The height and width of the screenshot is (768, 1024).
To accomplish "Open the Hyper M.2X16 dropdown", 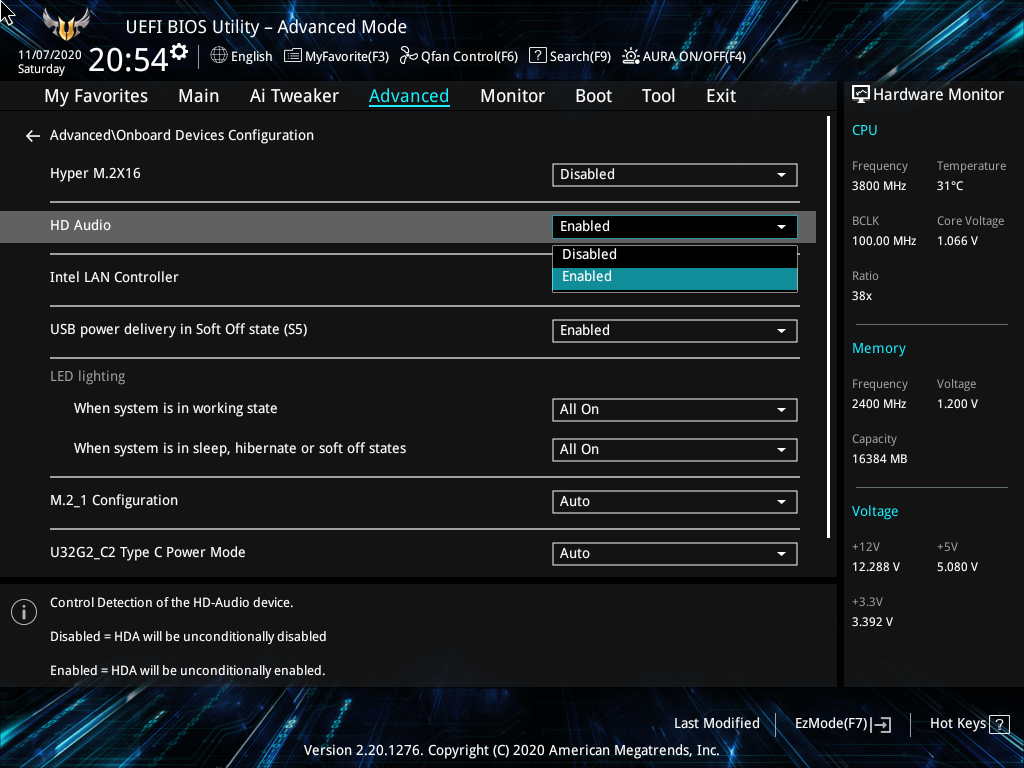I will (x=675, y=174).
